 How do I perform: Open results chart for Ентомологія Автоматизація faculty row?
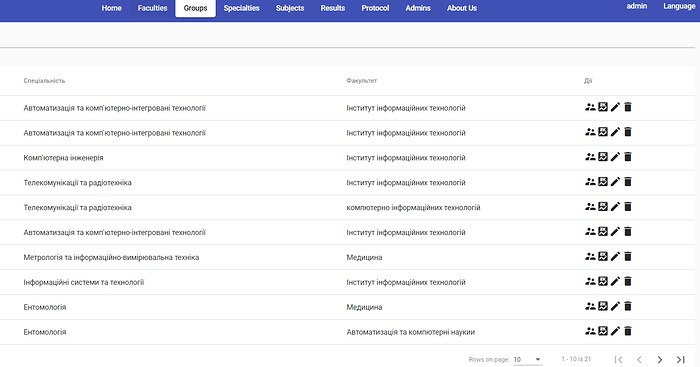[603, 332]
